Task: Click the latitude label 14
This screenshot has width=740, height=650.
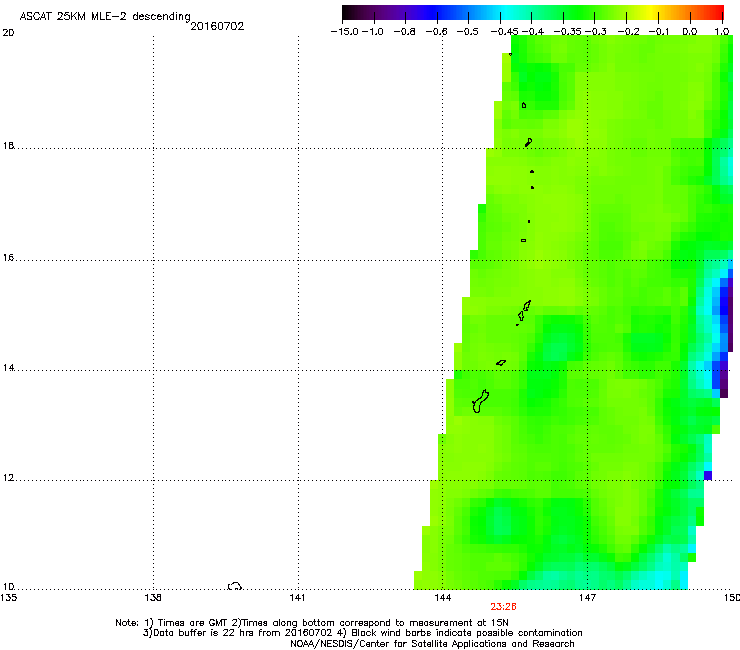Action: (8, 368)
